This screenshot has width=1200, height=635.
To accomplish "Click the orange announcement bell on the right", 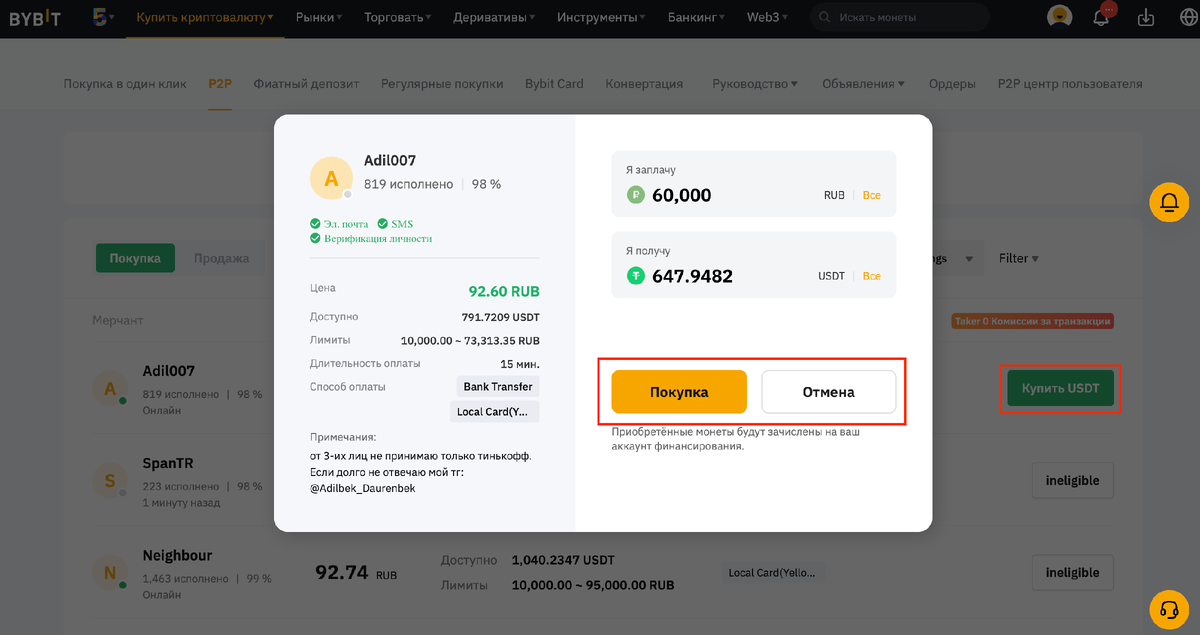I will pos(1168,202).
